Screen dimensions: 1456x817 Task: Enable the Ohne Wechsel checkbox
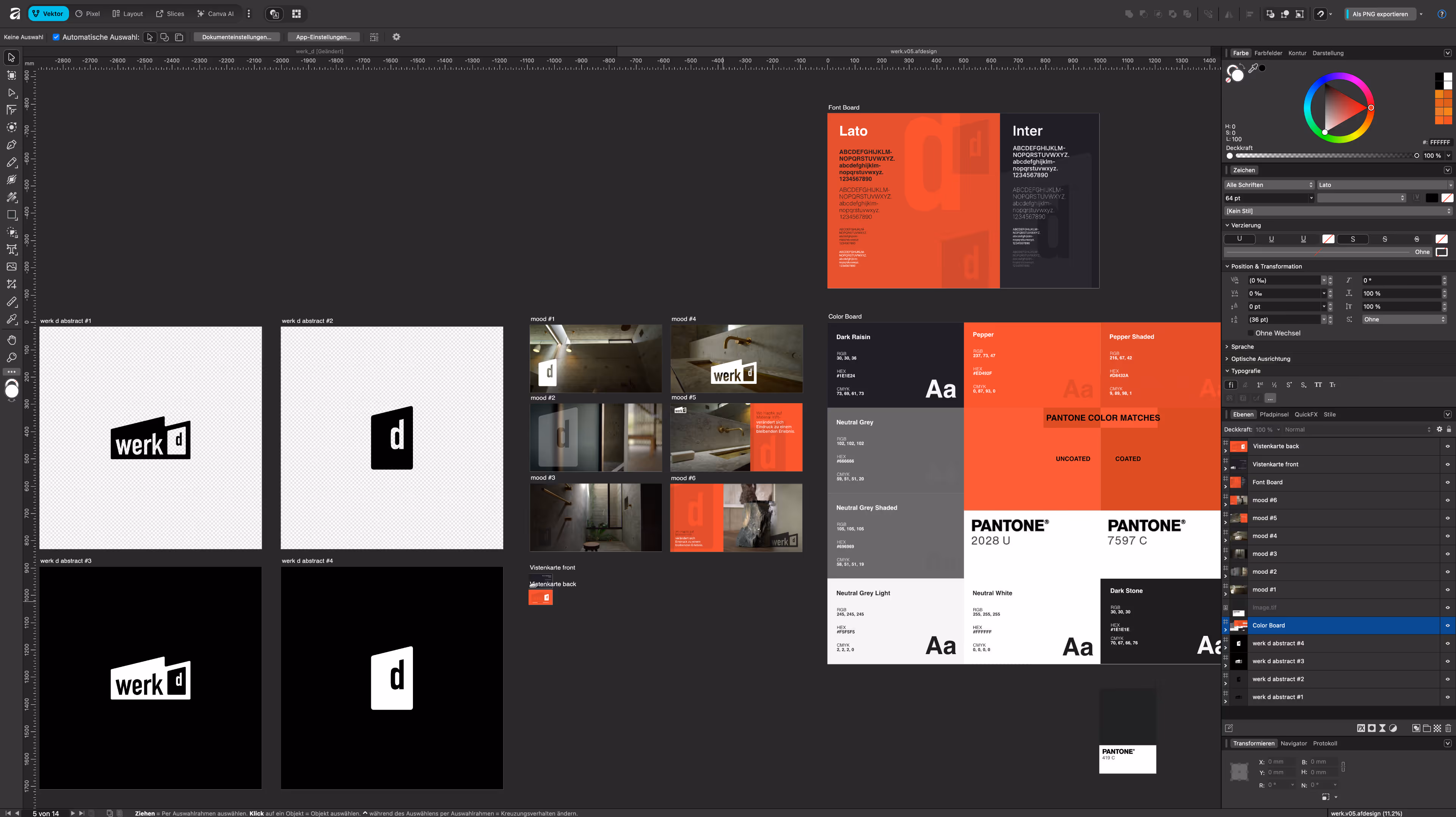(x=1251, y=333)
